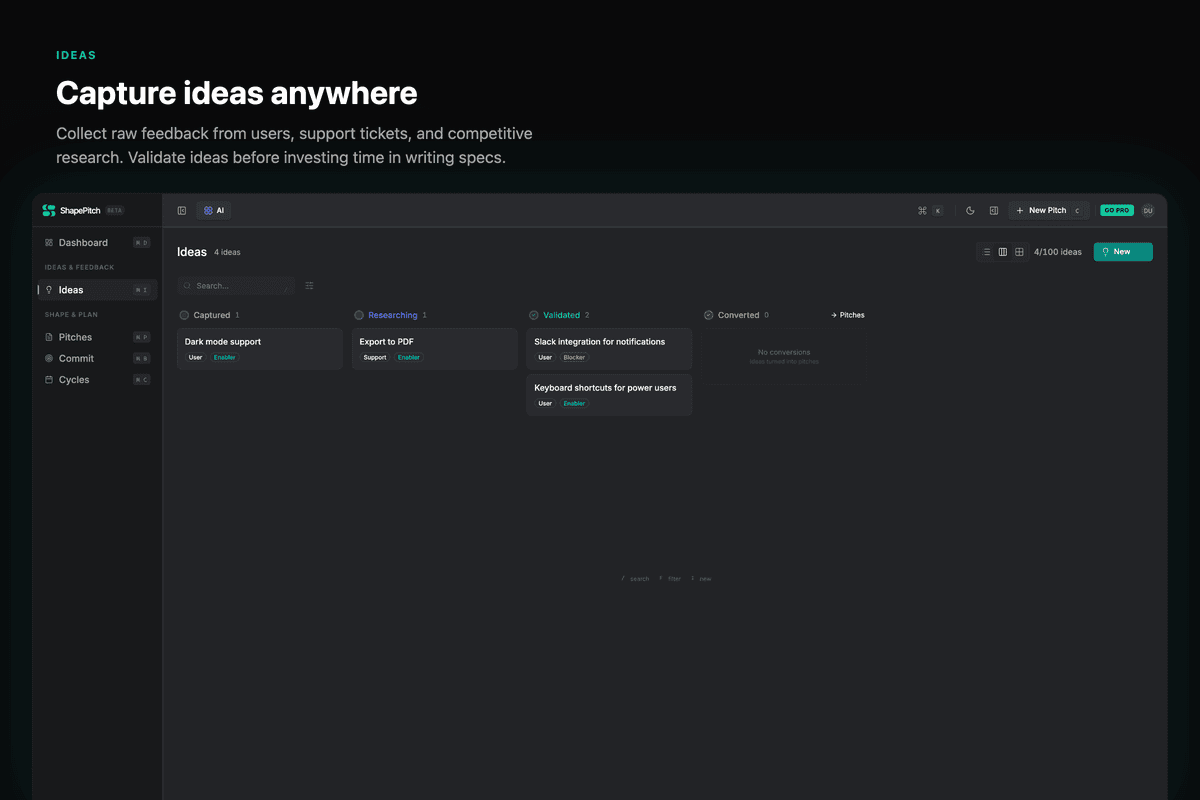
Task: Click the New Pitch button
Action: click(x=1047, y=211)
